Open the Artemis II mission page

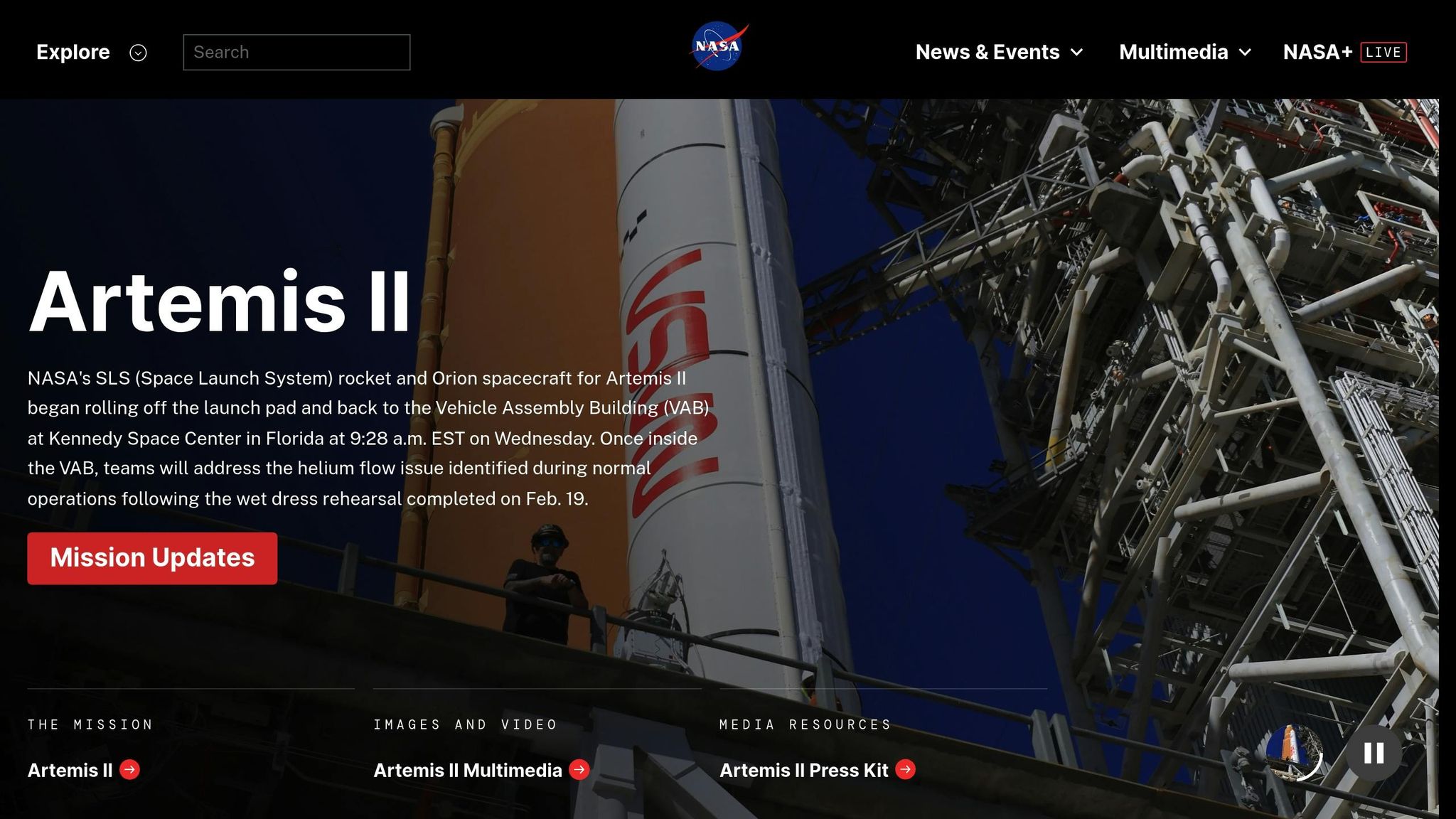[70, 770]
